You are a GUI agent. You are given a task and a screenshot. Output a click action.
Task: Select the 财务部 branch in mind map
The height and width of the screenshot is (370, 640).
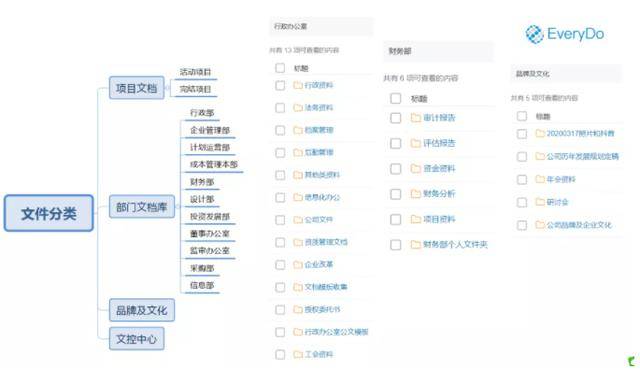click(x=202, y=182)
